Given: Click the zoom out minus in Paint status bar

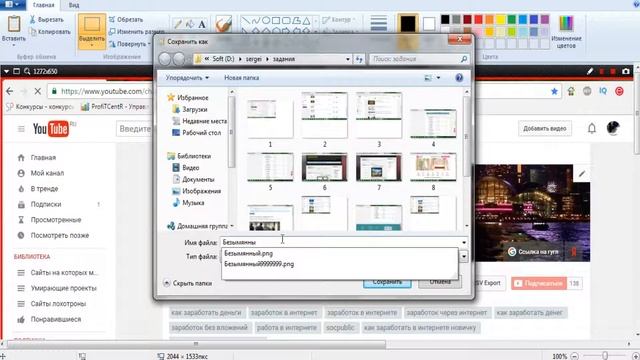Looking at the screenshot, I should pyautogui.click(x=574, y=356).
